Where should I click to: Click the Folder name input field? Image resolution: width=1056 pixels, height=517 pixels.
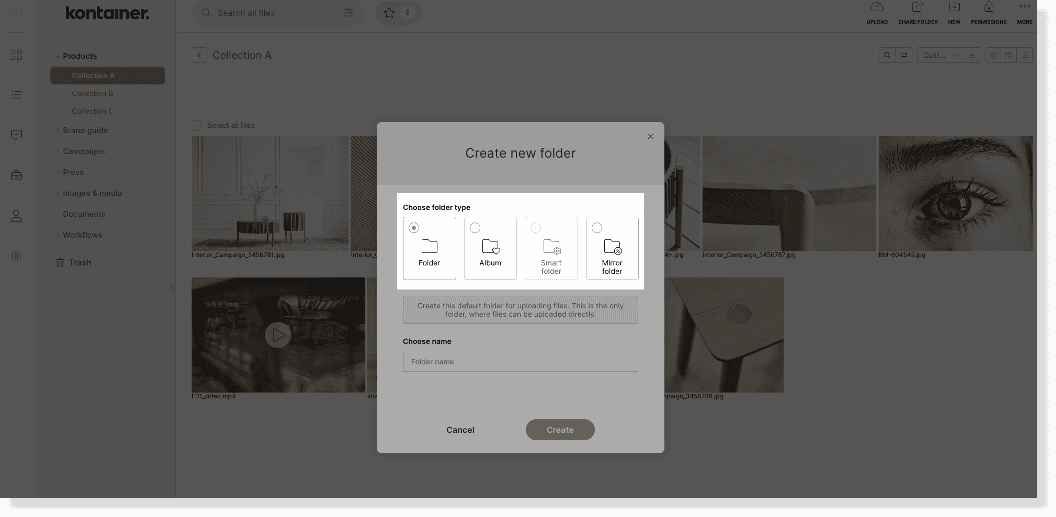coord(520,361)
